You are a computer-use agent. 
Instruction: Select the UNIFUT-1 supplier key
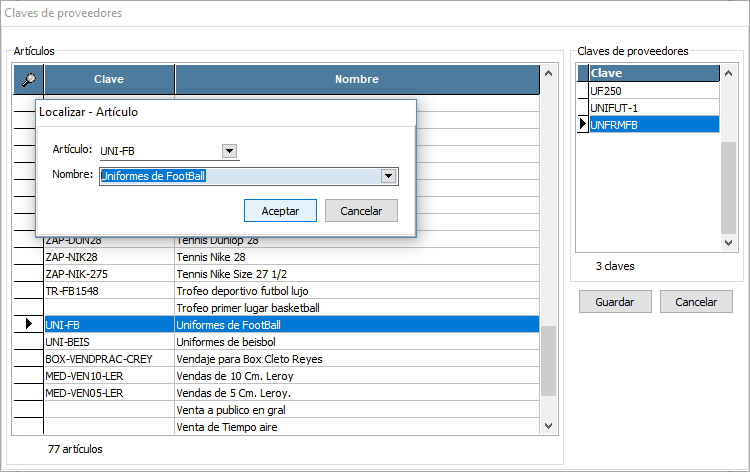click(x=652, y=107)
